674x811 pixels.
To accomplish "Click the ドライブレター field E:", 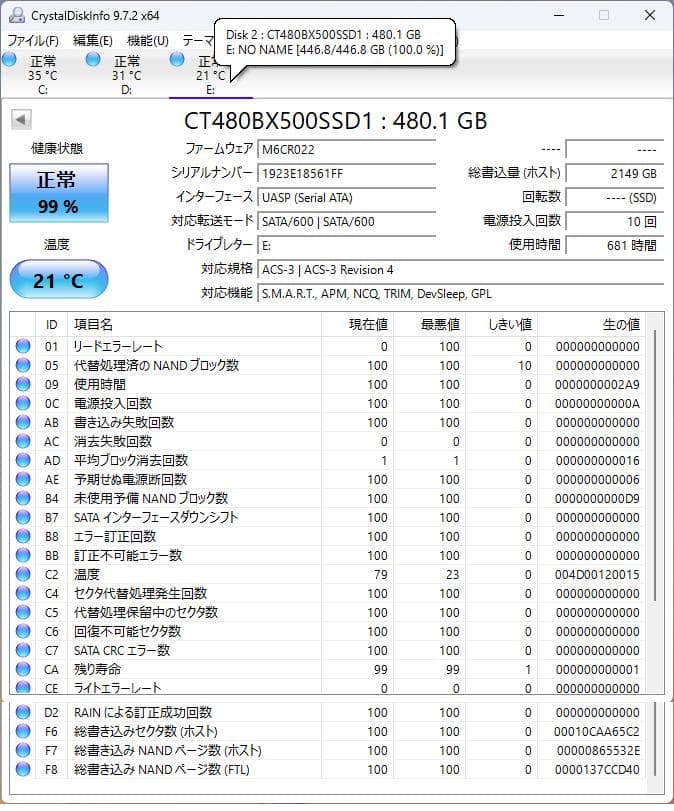I will pyautogui.click(x=347, y=246).
